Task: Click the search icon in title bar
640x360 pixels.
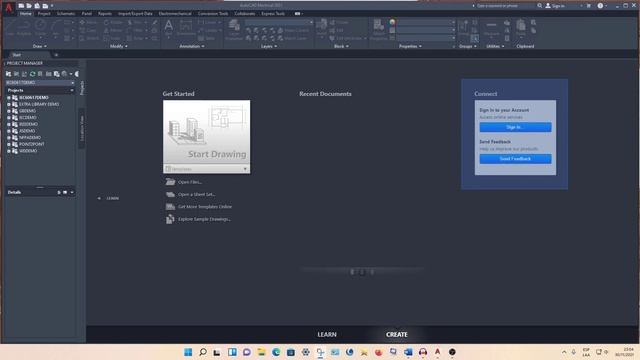Action: (540, 6)
